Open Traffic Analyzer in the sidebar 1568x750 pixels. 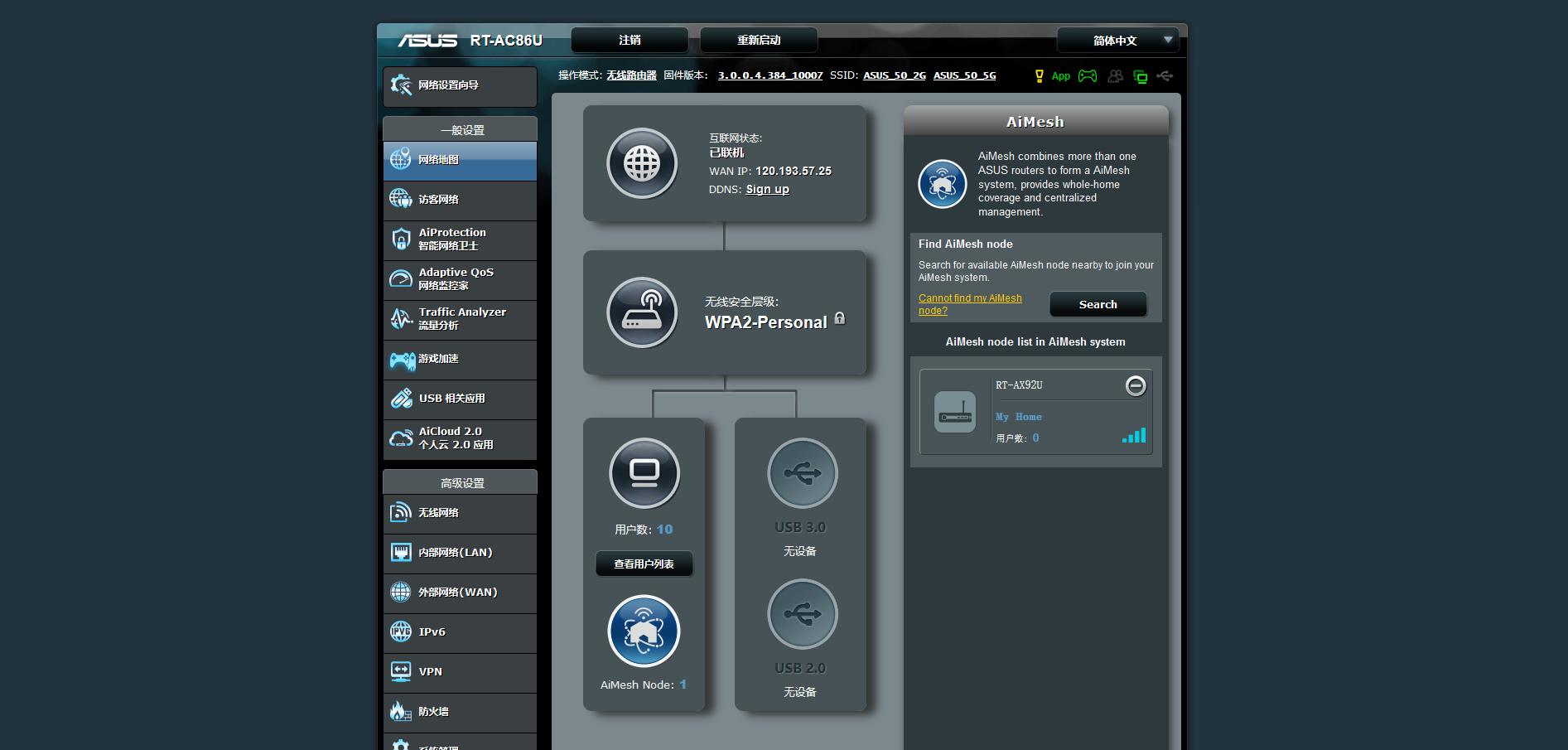(460, 319)
